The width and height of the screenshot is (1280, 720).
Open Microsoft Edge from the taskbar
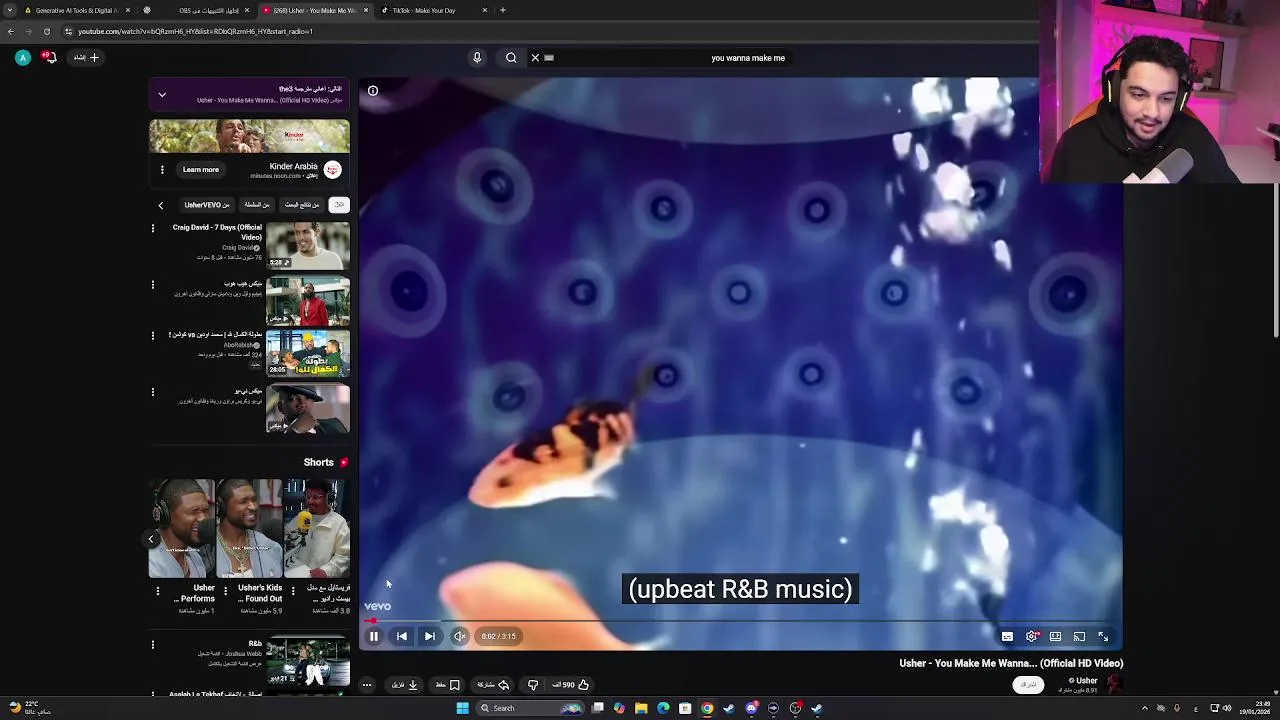[663, 708]
